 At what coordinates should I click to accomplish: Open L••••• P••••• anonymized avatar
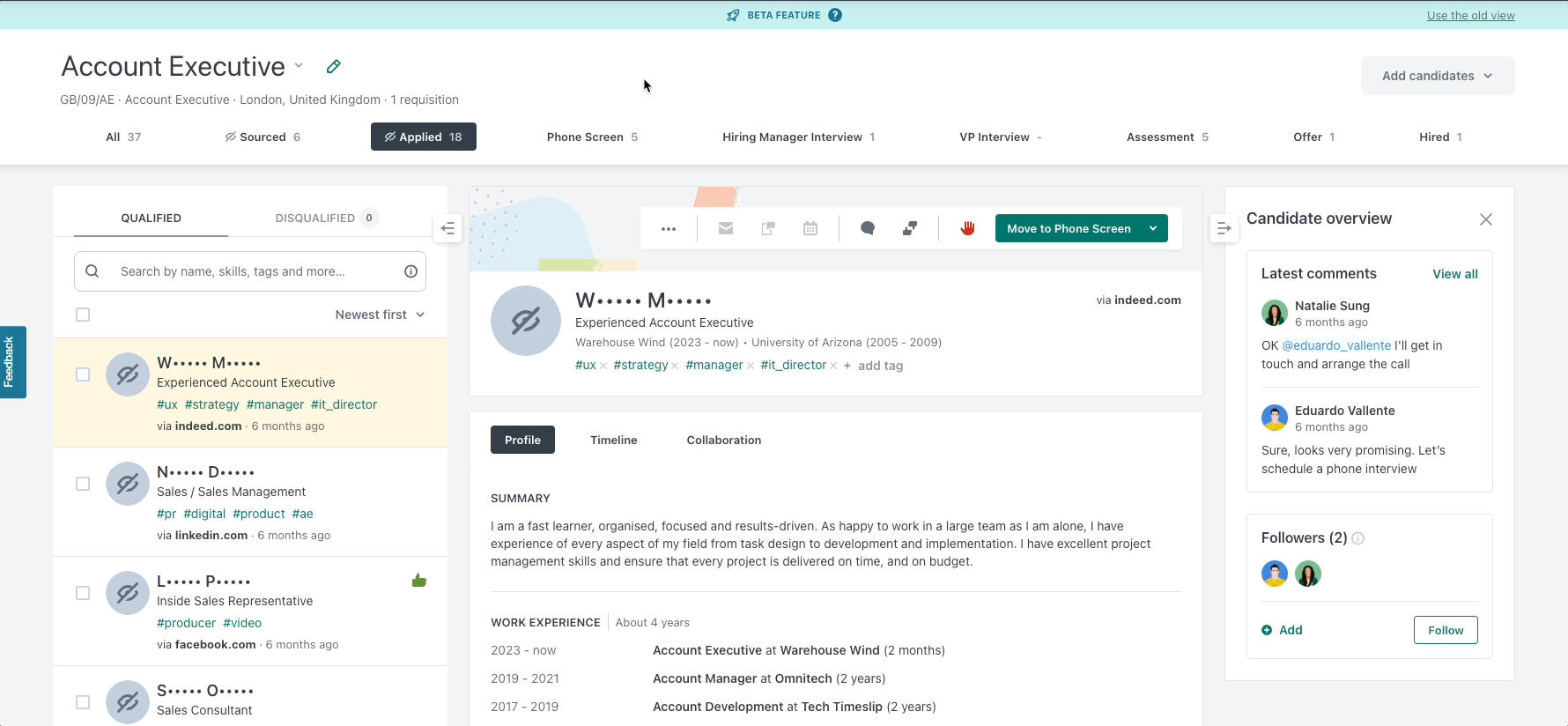[128, 593]
